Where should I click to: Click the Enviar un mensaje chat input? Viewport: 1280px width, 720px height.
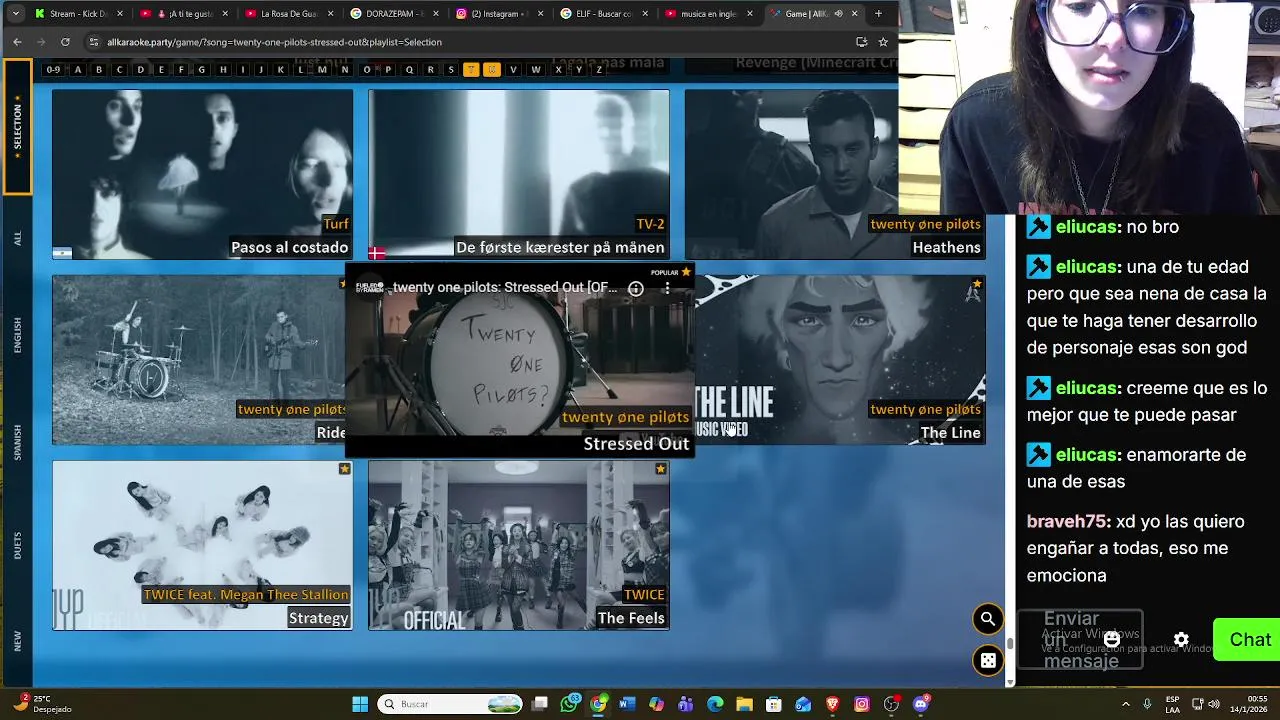point(1080,640)
